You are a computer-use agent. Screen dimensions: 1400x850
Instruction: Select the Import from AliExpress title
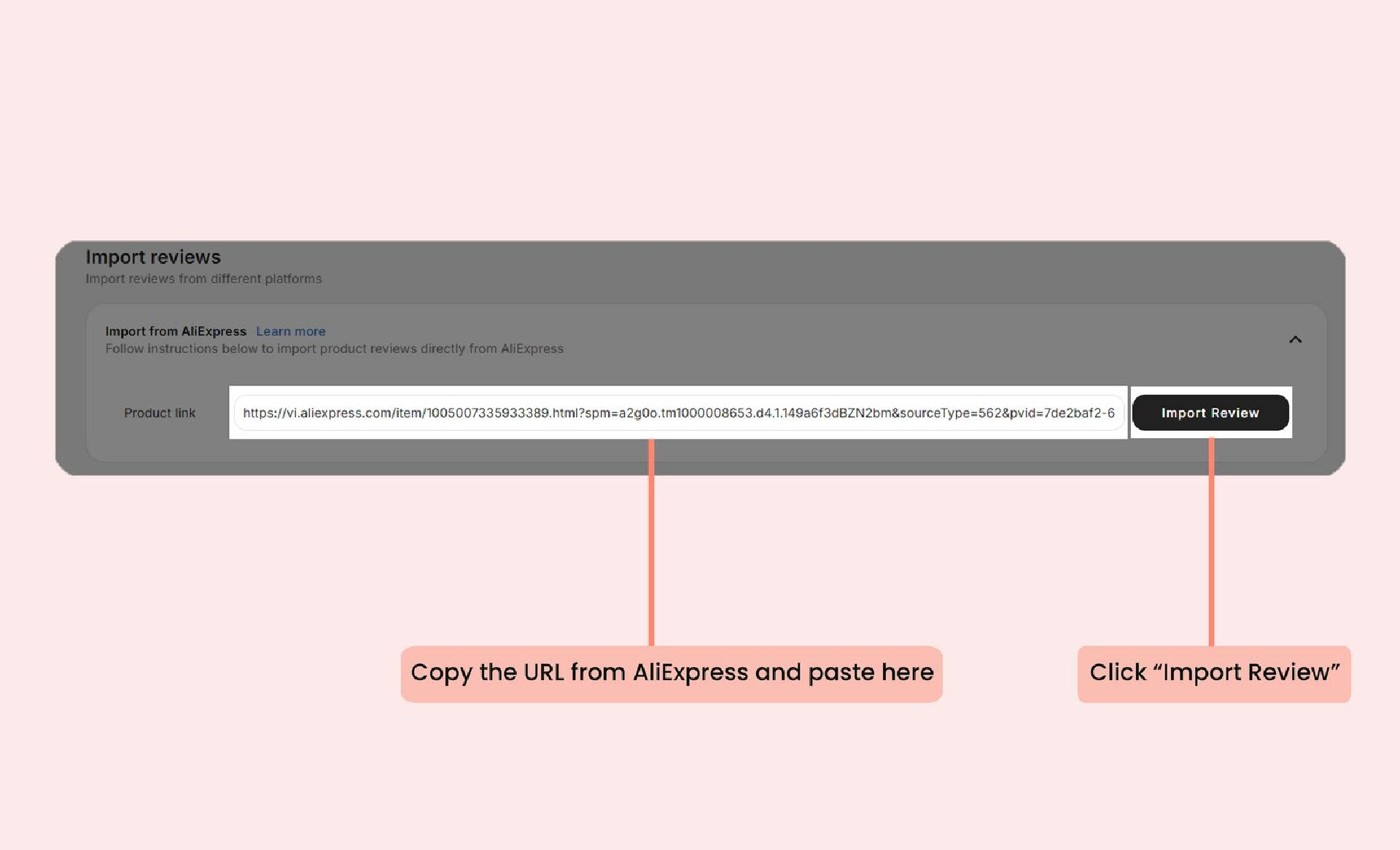(176, 331)
